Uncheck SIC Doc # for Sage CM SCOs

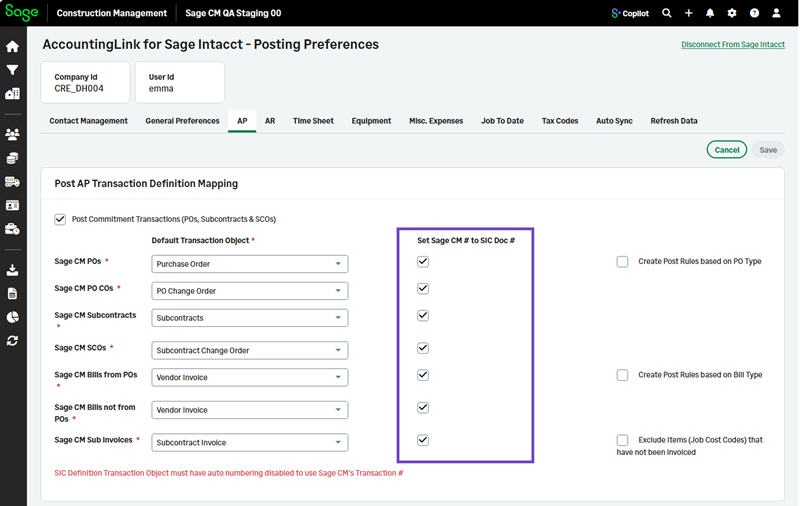click(x=423, y=348)
